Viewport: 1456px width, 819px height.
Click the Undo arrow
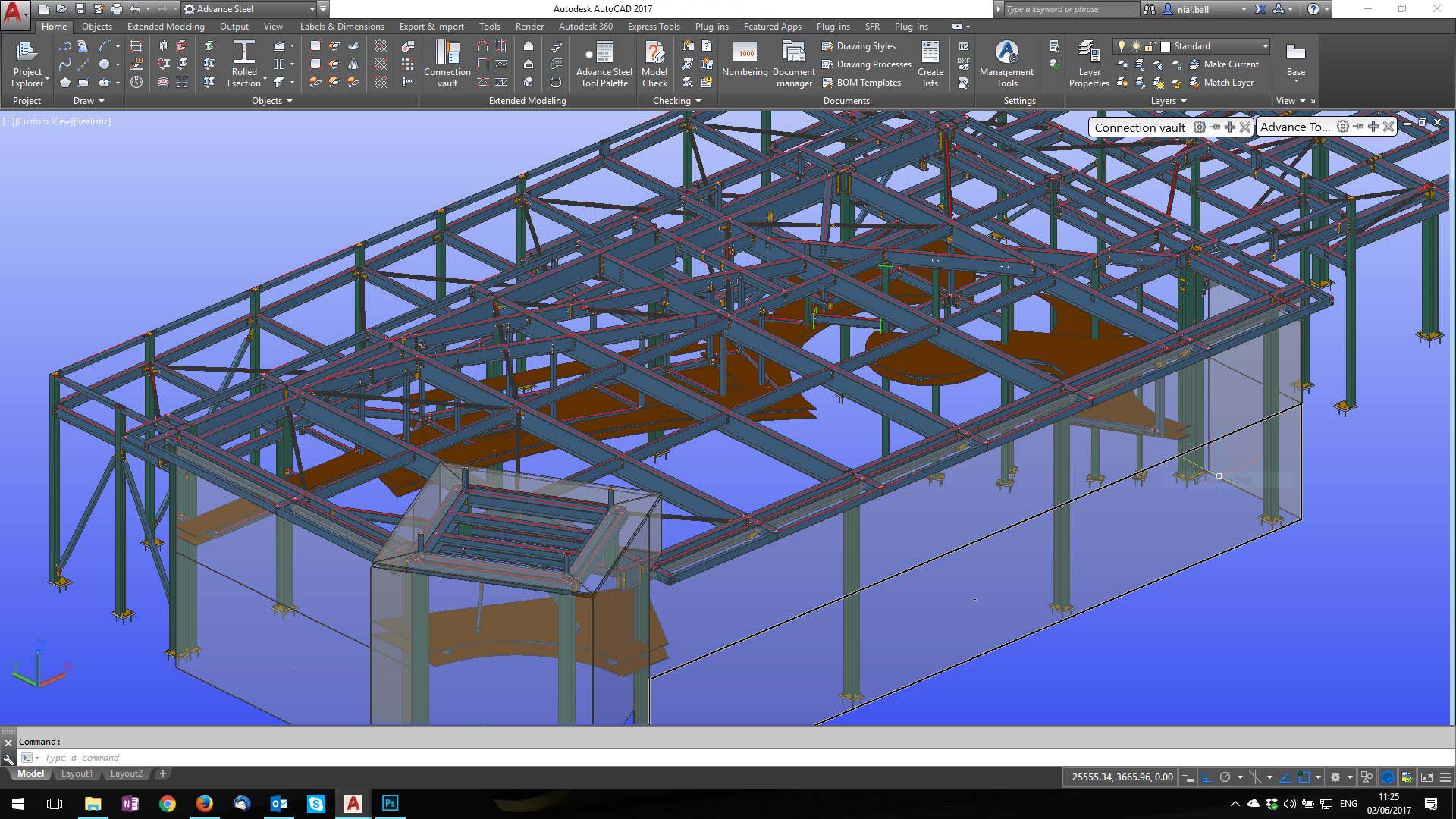(x=135, y=9)
